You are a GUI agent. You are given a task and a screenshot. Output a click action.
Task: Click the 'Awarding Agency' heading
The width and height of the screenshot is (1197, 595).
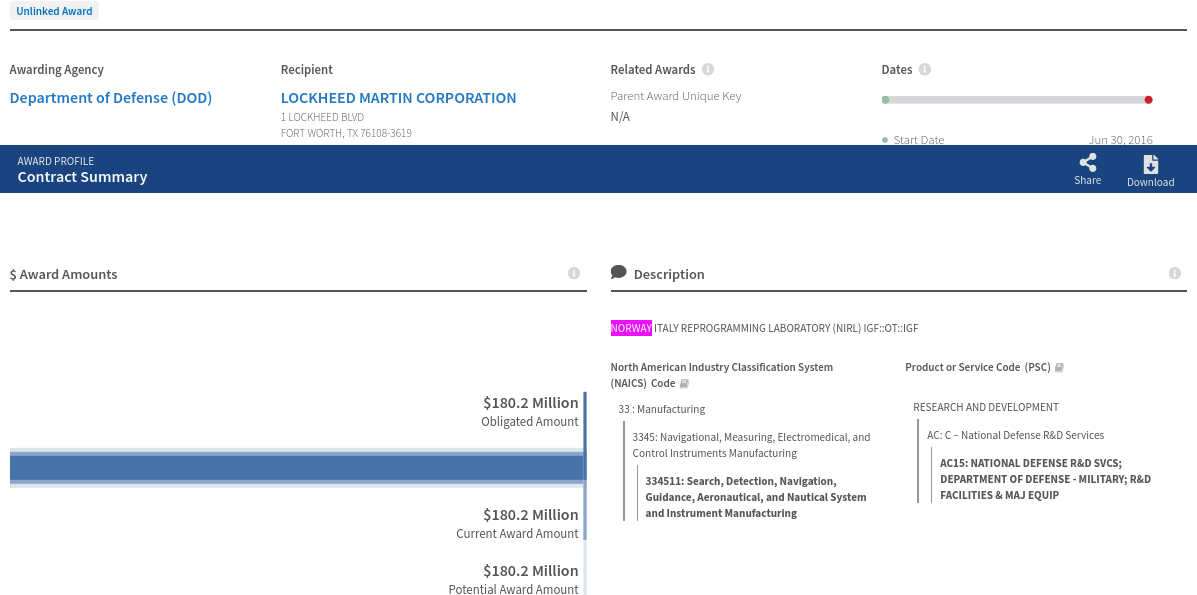point(56,70)
